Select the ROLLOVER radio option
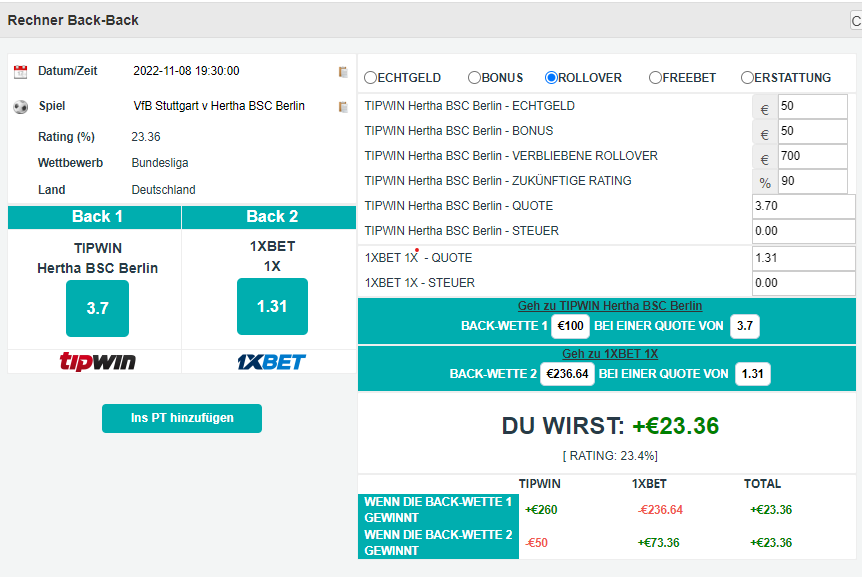The height and width of the screenshot is (577, 862). [x=551, y=77]
